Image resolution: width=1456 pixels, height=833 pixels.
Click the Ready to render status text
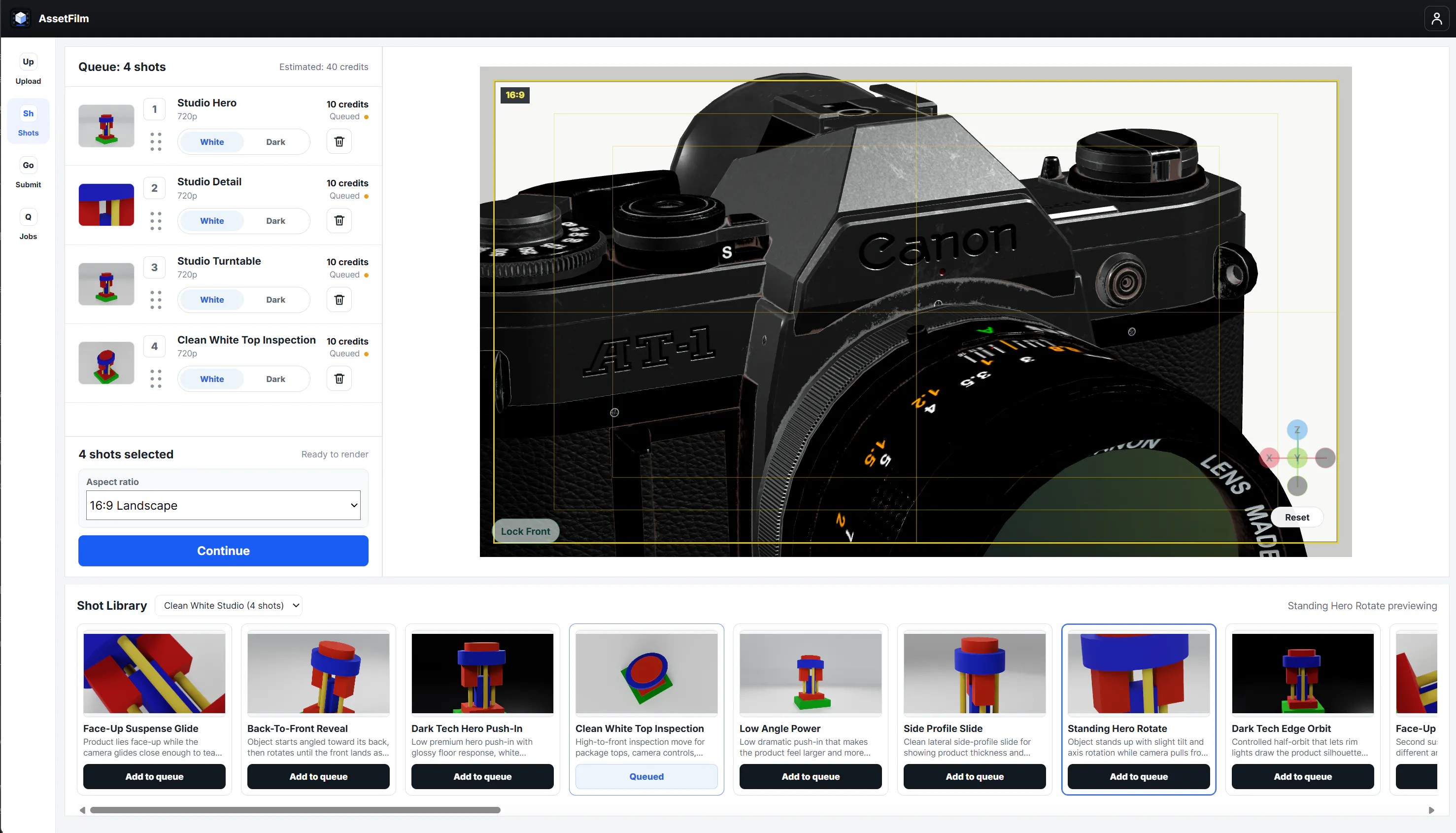pyautogui.click(x=335, y=454)
